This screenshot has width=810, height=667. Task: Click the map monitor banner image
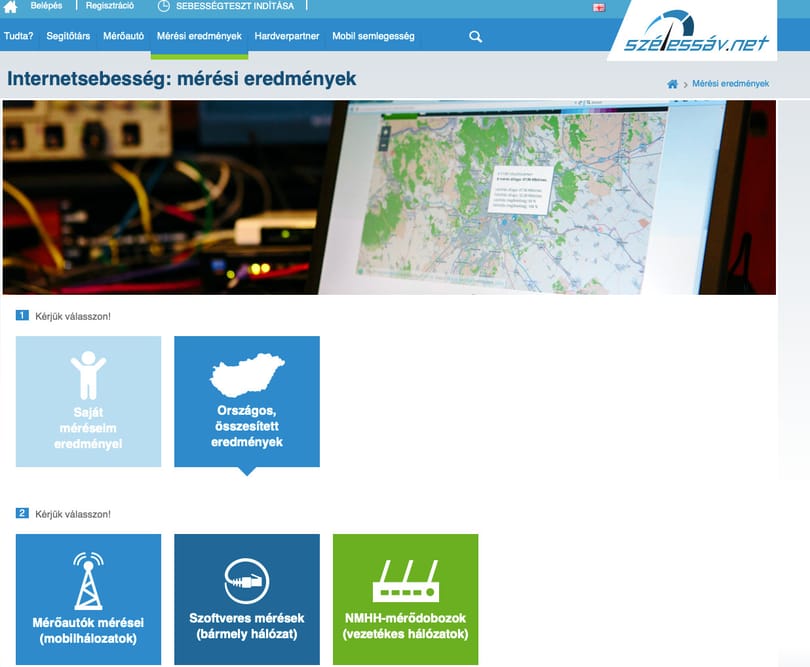click(389, 197)
